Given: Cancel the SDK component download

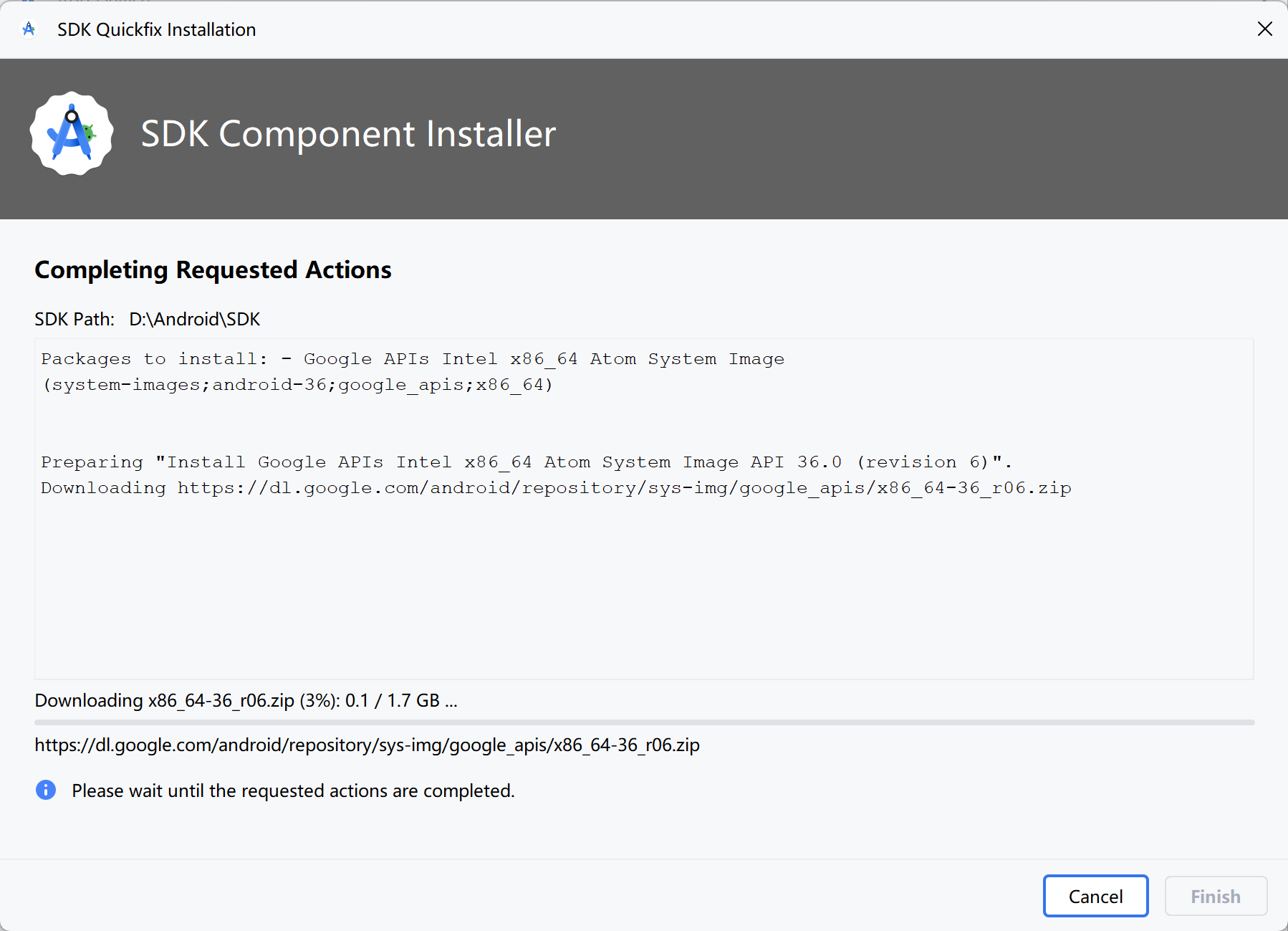Looking at the screenshot, I should [x=1095, y=896].
